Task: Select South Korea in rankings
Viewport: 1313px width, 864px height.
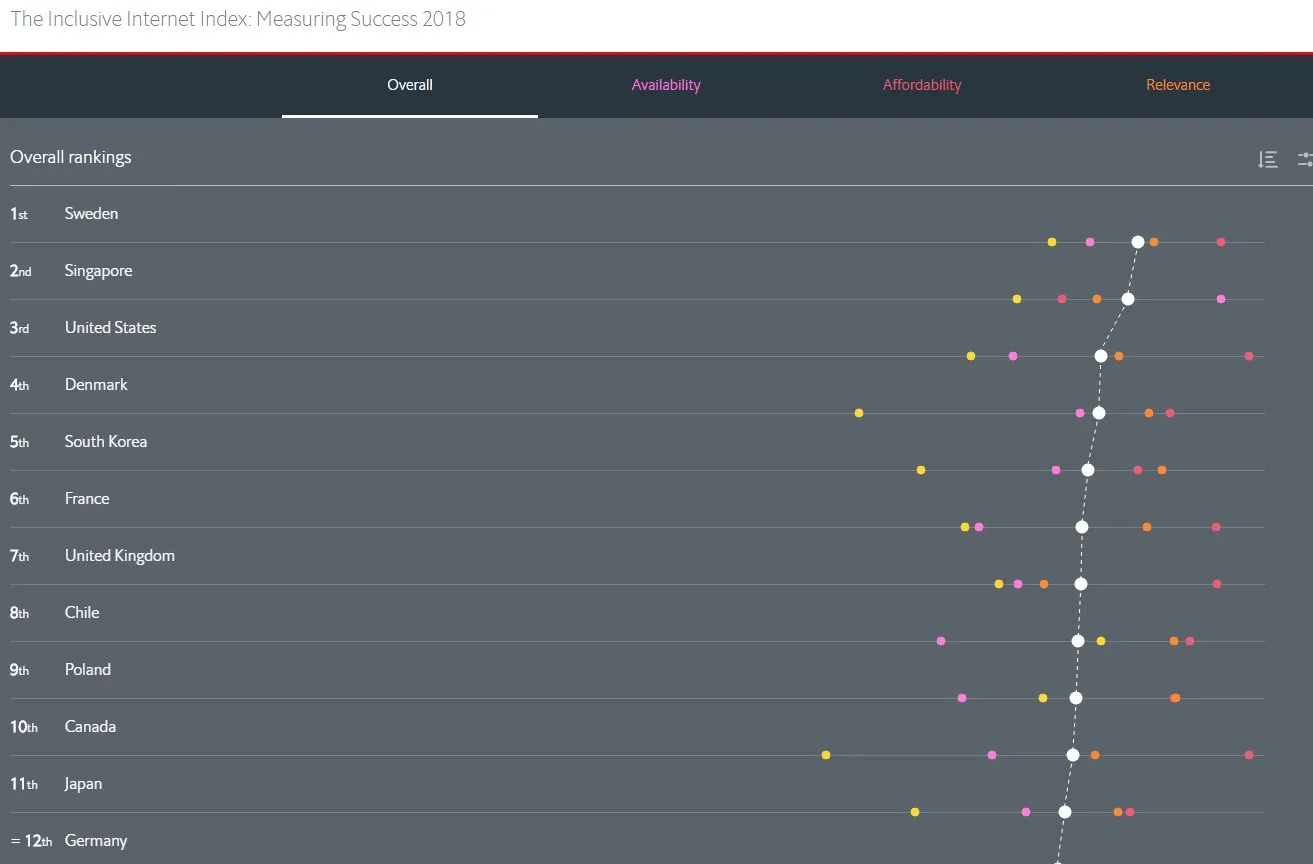Action: point(106,442)
